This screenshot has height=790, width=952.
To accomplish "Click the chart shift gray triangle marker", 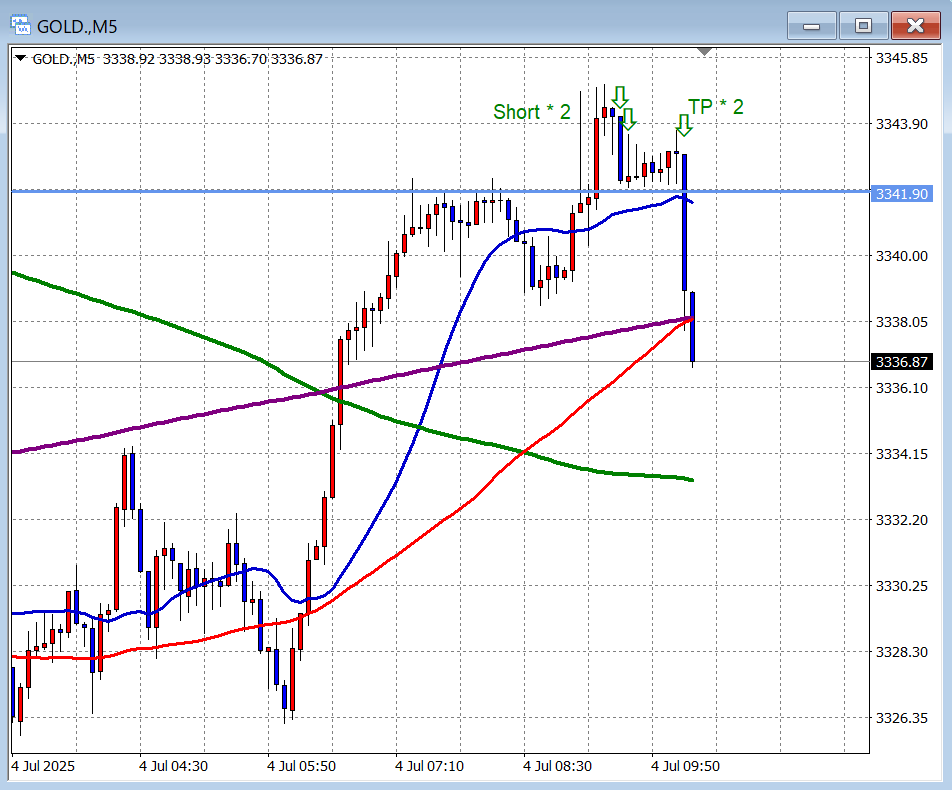I will point(704,52).
